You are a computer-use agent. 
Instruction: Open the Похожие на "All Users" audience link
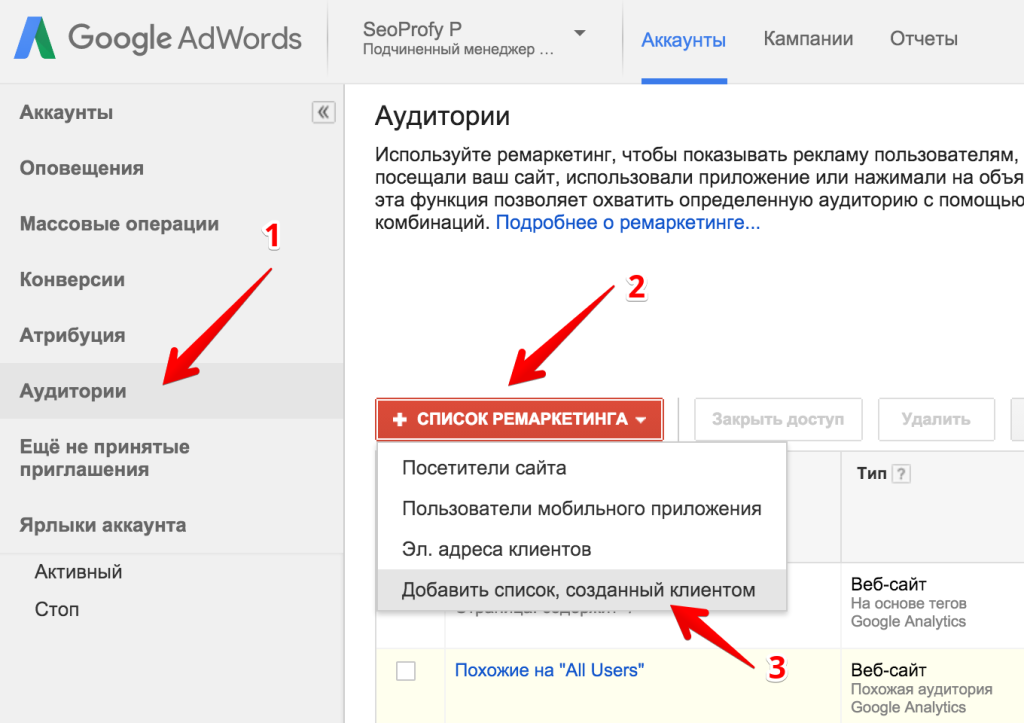click(549, 670)
